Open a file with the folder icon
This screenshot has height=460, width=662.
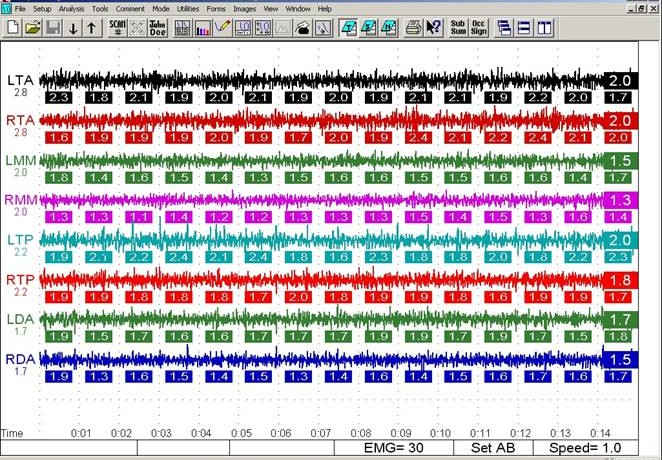coord(33,28)
